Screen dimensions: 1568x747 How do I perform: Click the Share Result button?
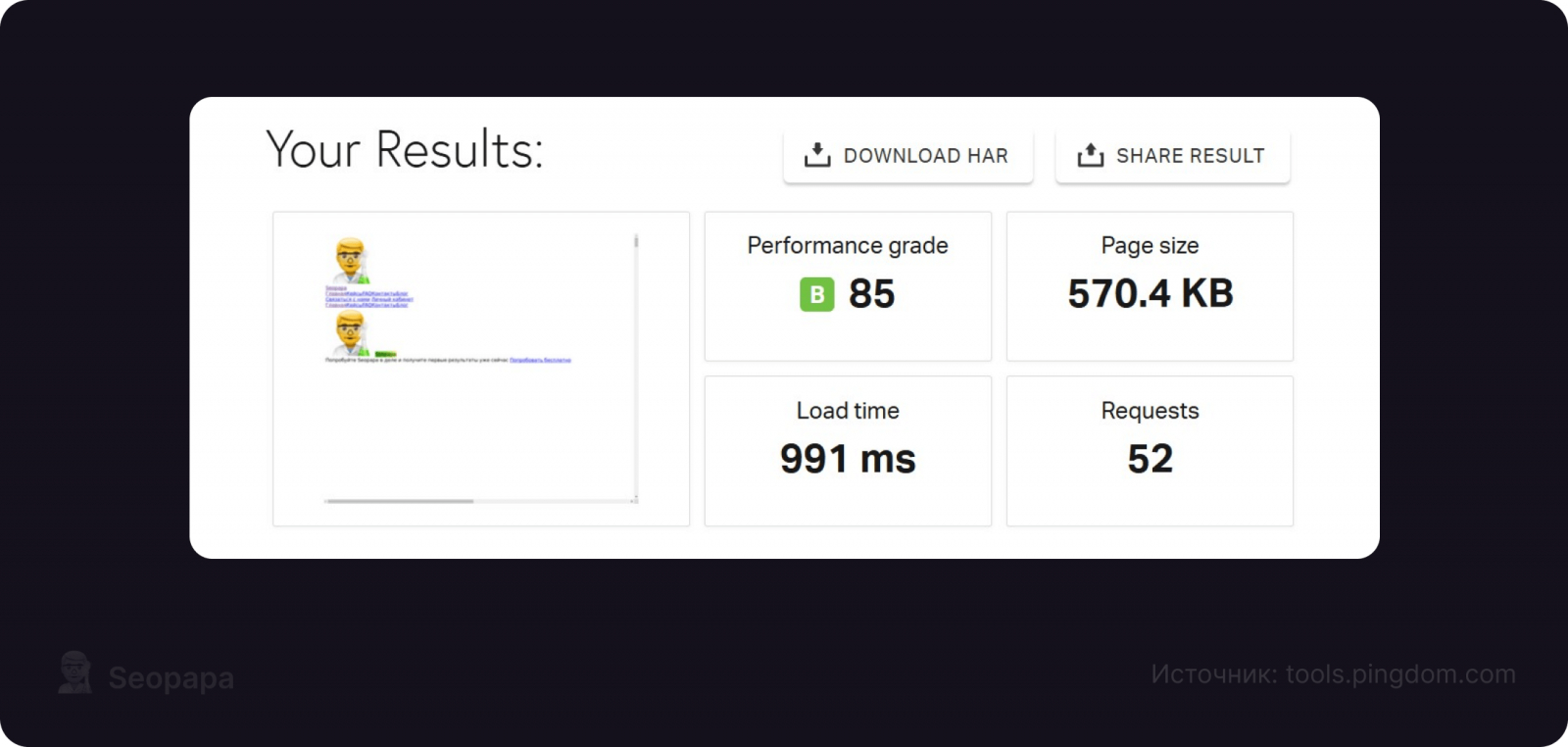click(1172, 156)
